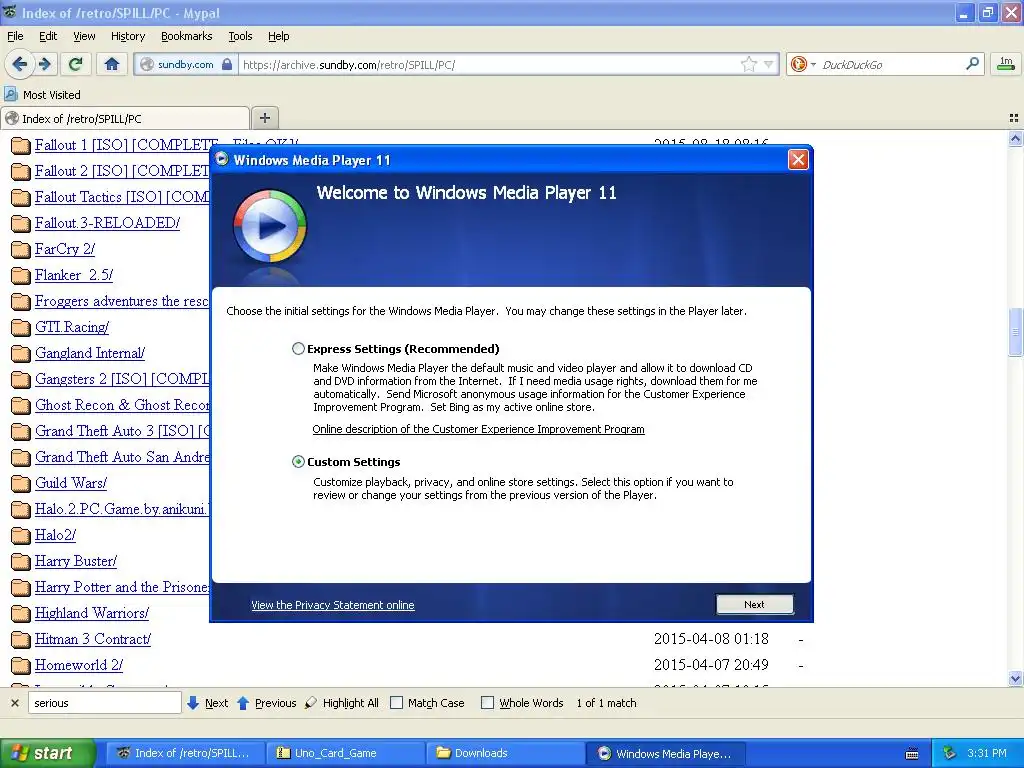Switch to Downloads taskbar window
The image size is (1024, 768).
coord(505,753)
